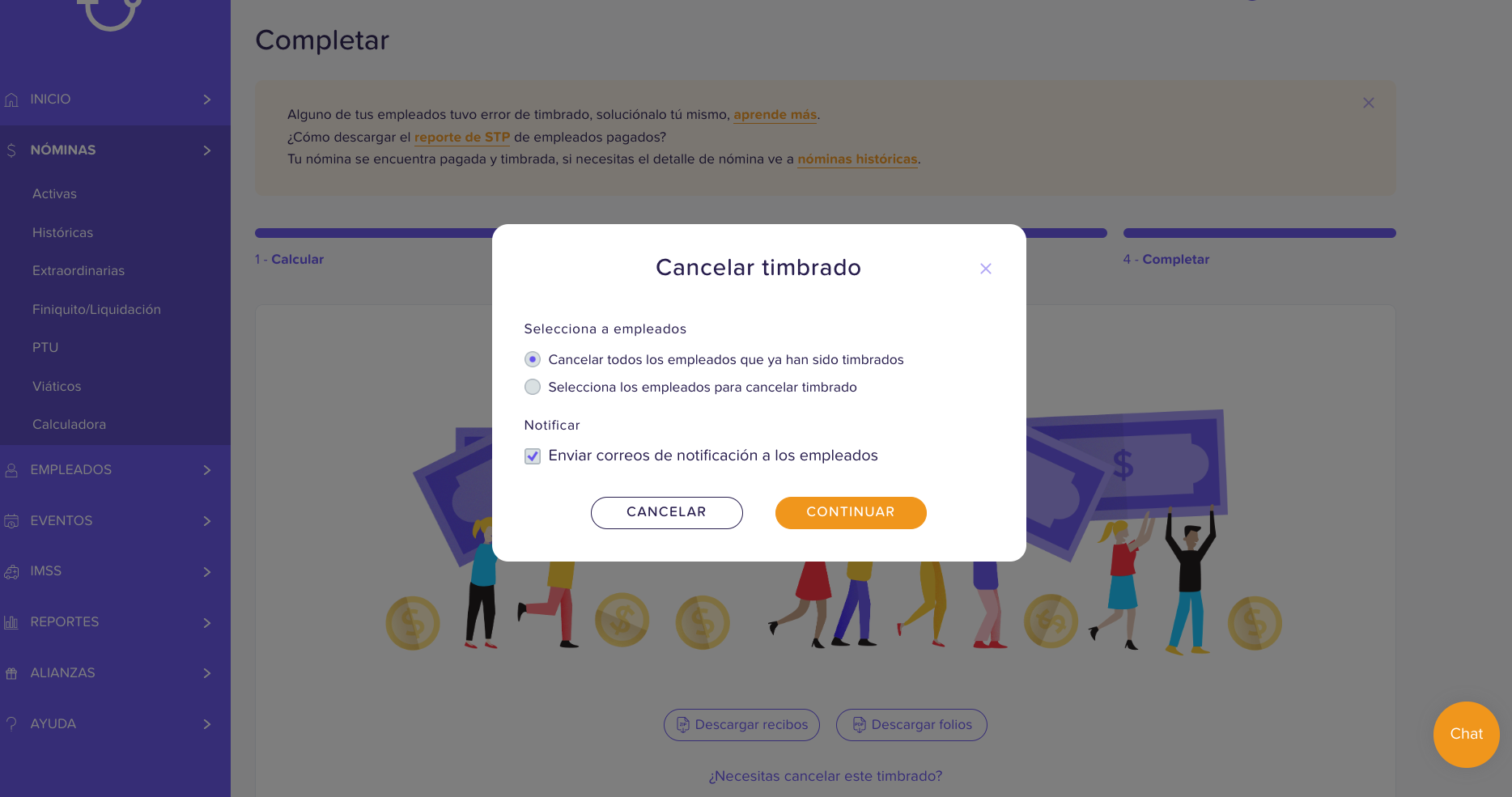Open the Históricas submenu item
This screenshot has height=797, width=1512.
62,232
